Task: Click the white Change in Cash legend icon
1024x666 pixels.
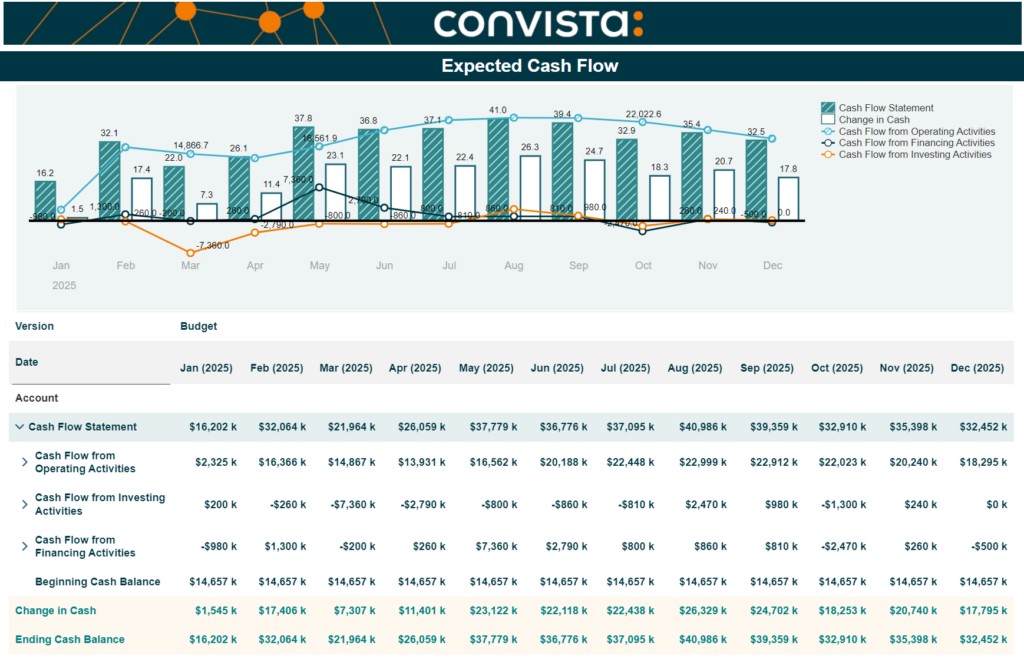Action: [827, 120]
